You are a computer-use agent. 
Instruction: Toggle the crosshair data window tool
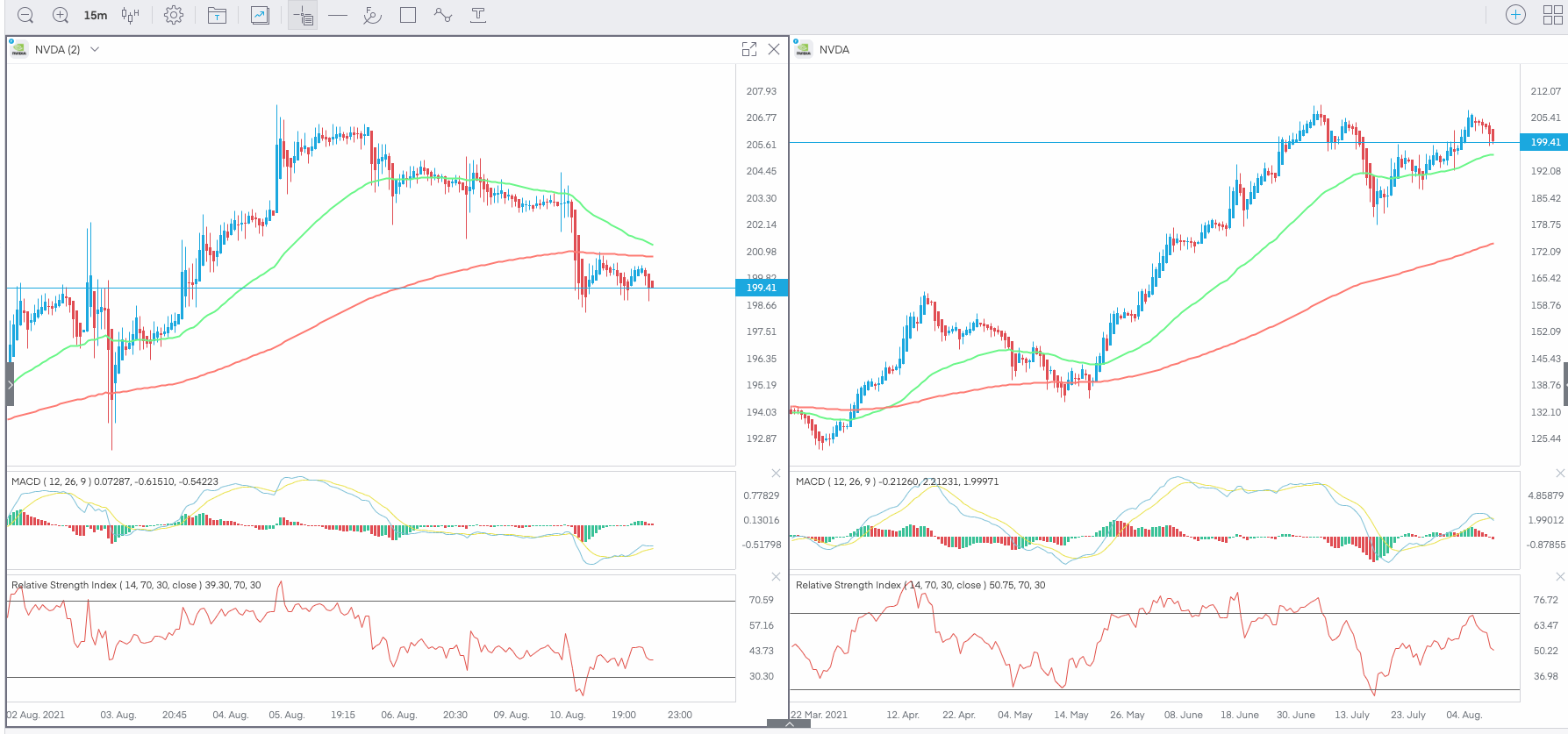(303, 15)
